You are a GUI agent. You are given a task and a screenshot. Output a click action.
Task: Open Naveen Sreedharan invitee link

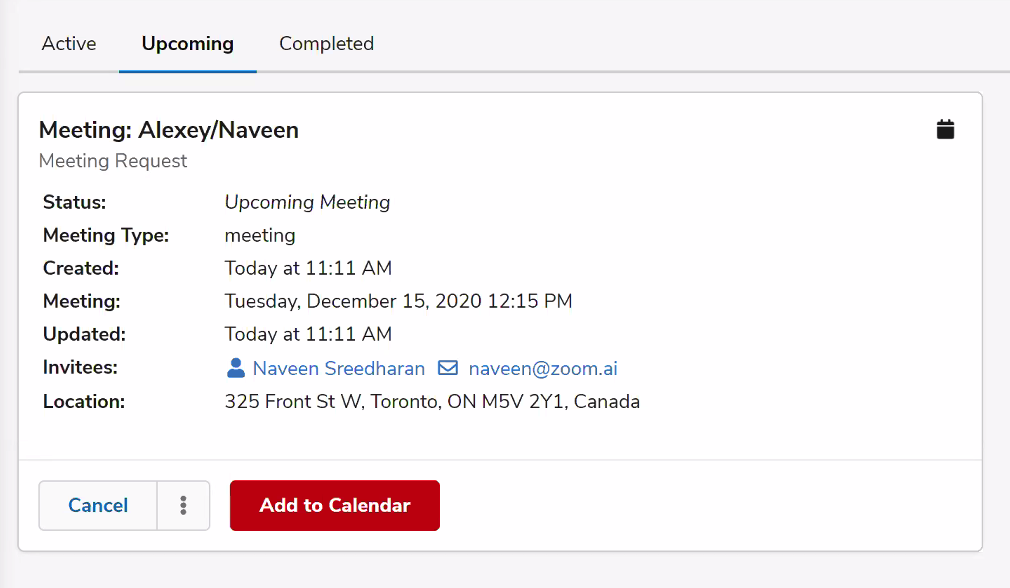[339, 368]
